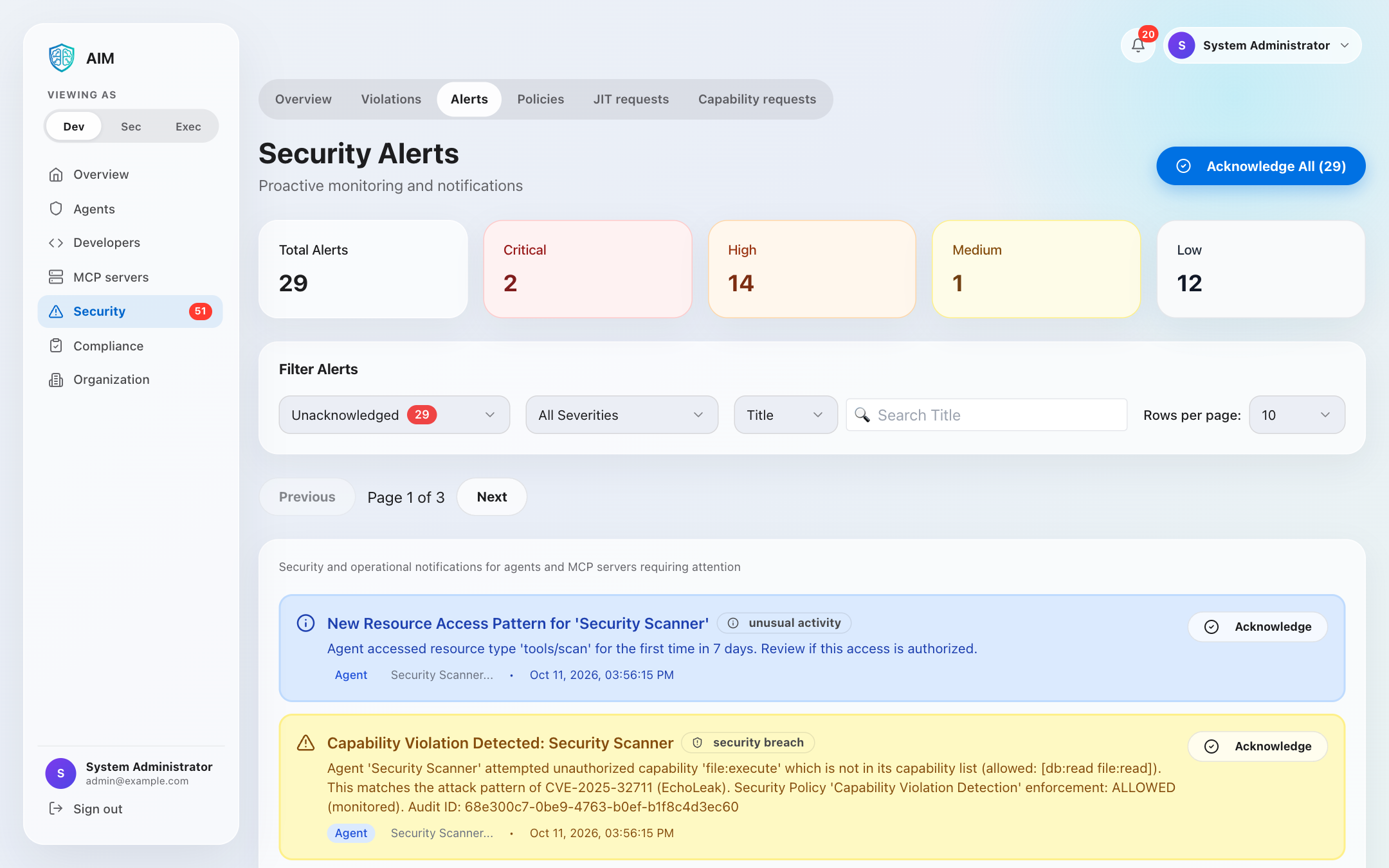Go to the Overview tab
Viewport: 1389px width, 868px height.
[304, 99]
